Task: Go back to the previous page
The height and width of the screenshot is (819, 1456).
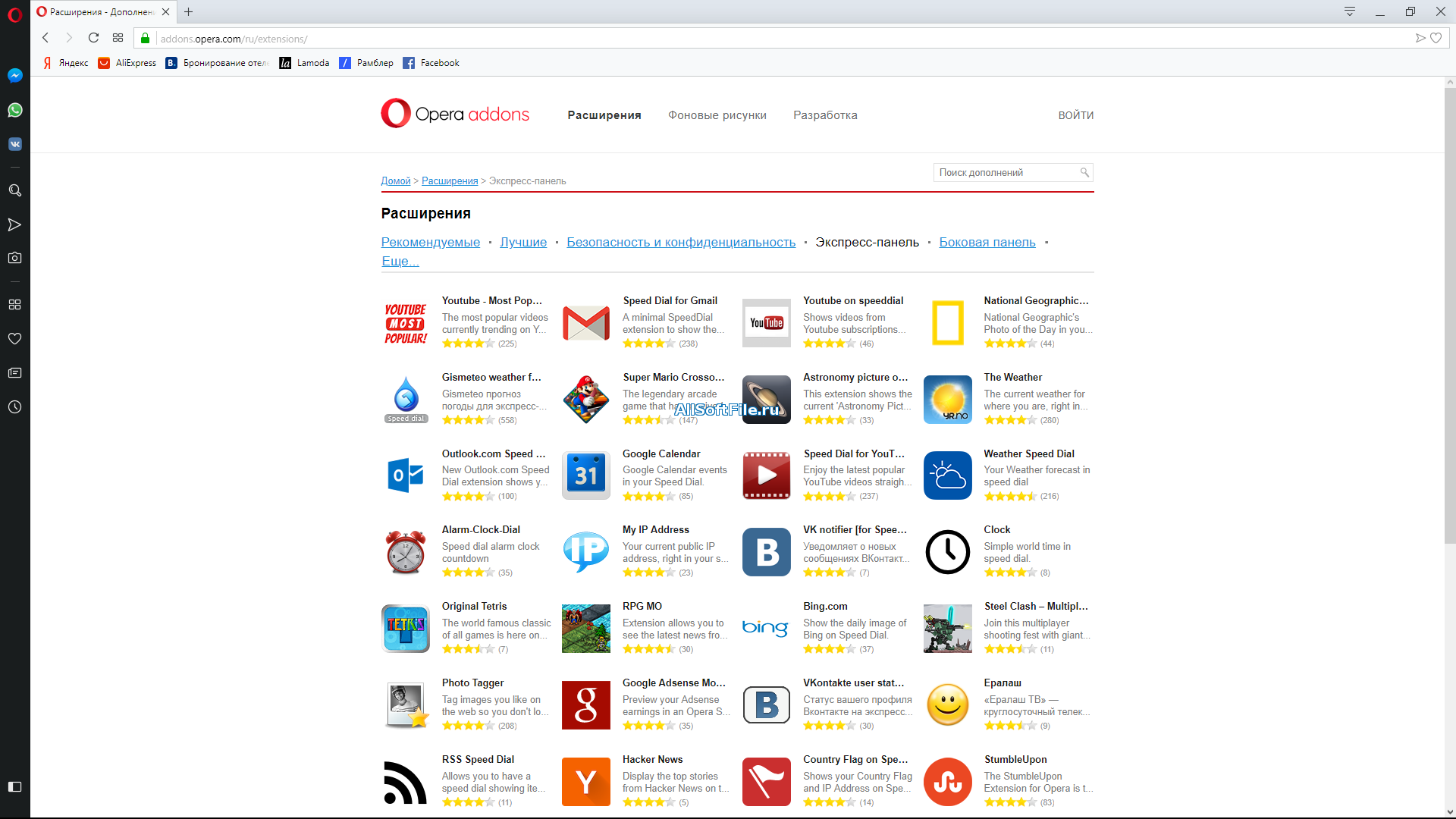Action: click(45, 38)
